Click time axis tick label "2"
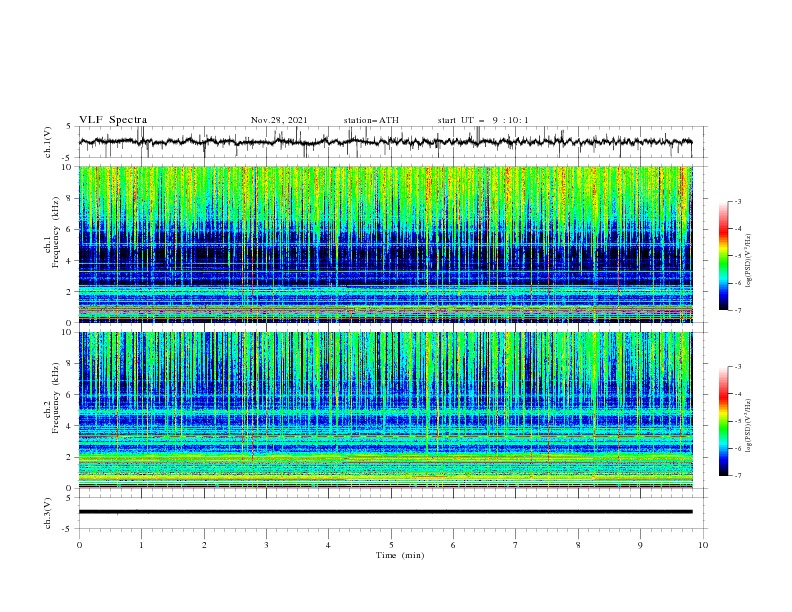This screenshot has height=612, width=792. (204, 545)
